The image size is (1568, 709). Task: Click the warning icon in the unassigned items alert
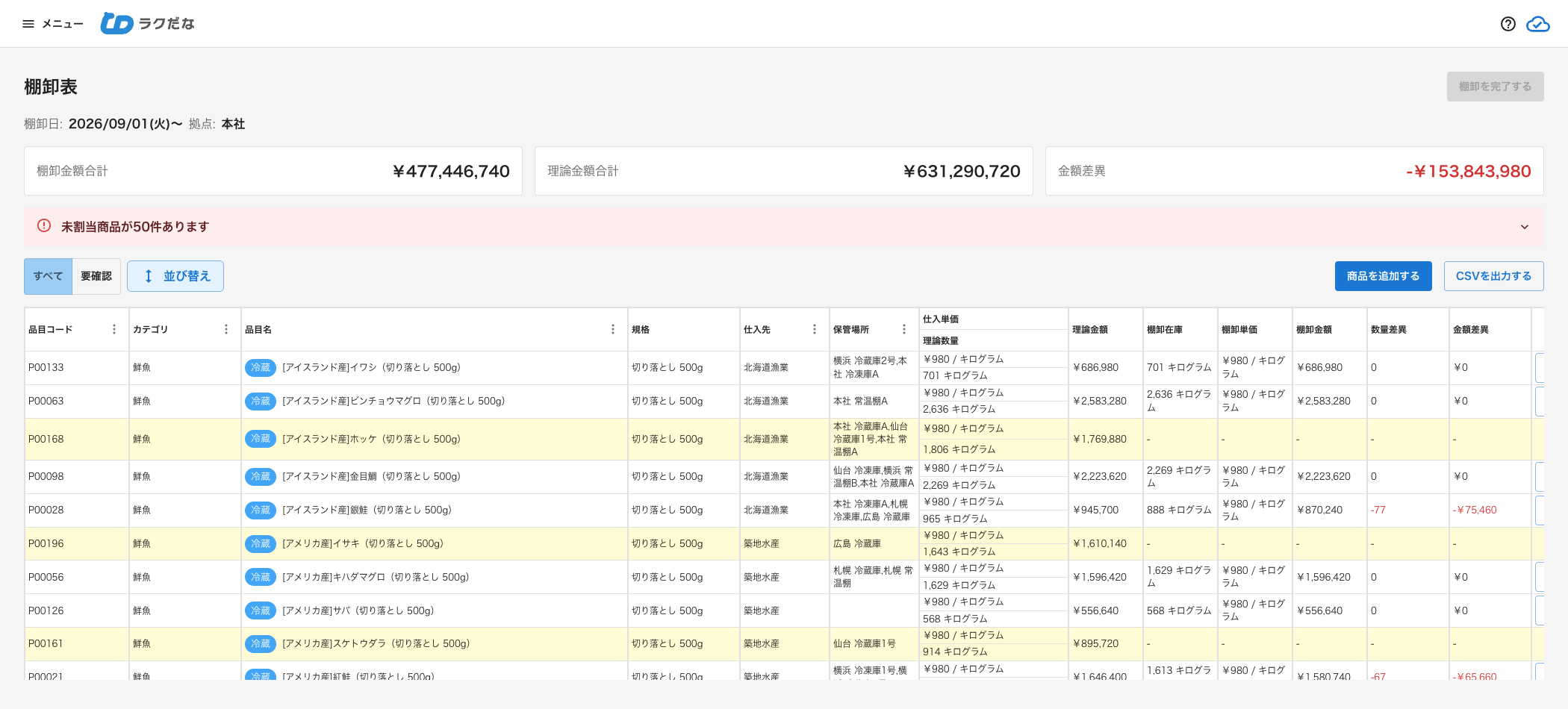(44, 225)
